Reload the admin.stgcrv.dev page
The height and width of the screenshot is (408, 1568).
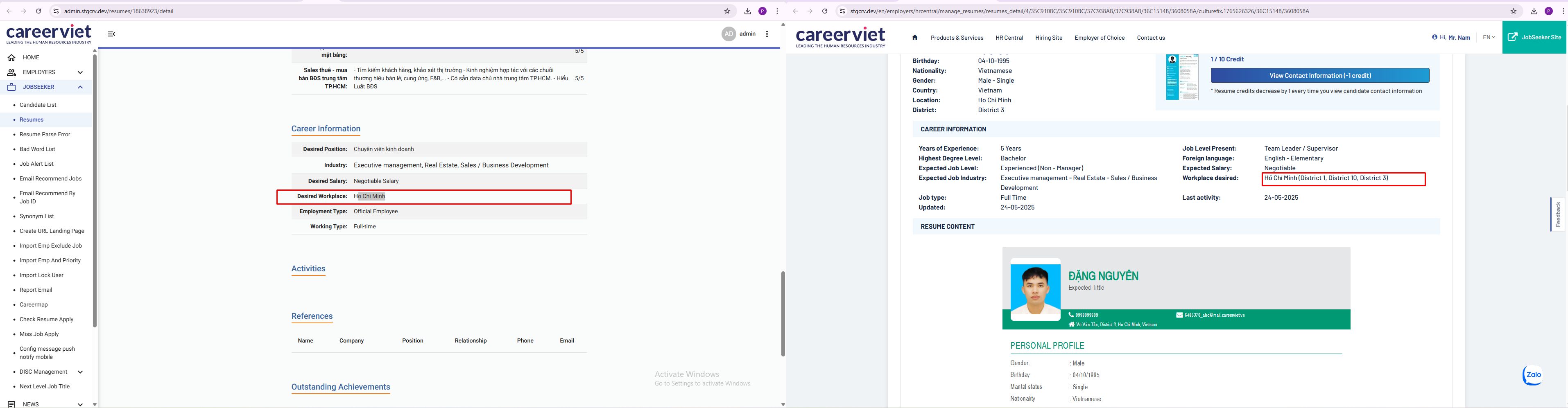pos(38,11)
